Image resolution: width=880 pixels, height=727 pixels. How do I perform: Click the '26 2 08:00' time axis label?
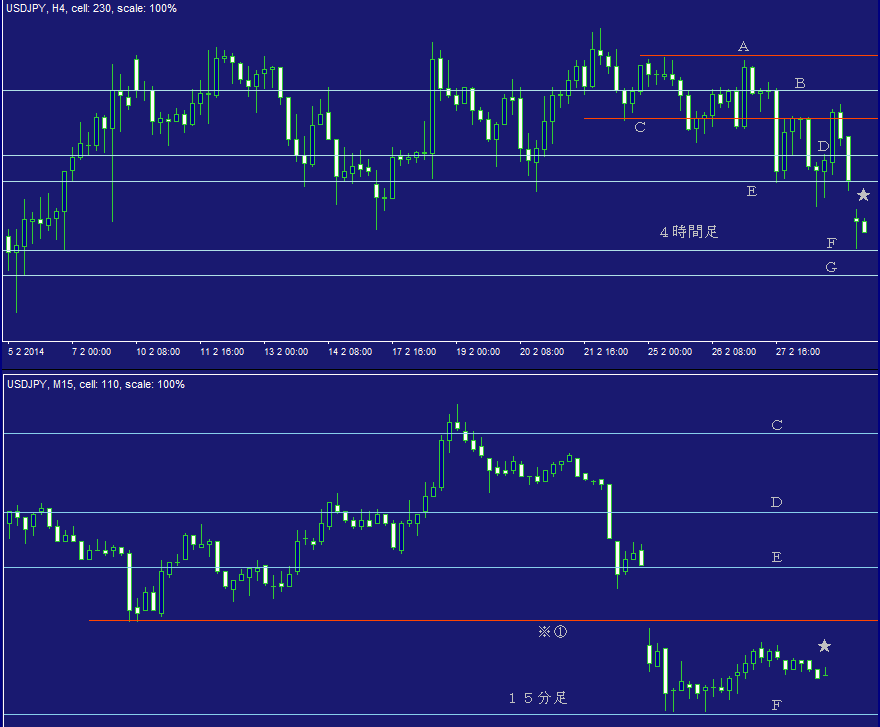[x=734, y=351]
